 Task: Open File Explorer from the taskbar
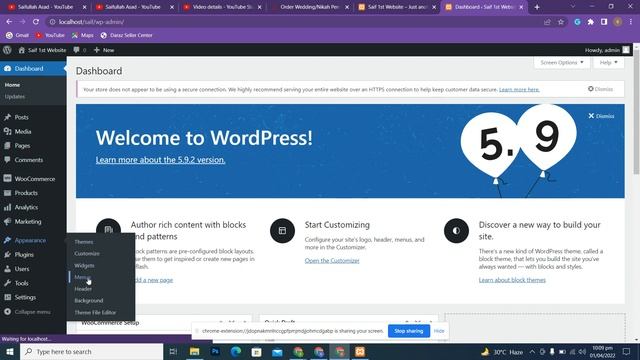194,351
